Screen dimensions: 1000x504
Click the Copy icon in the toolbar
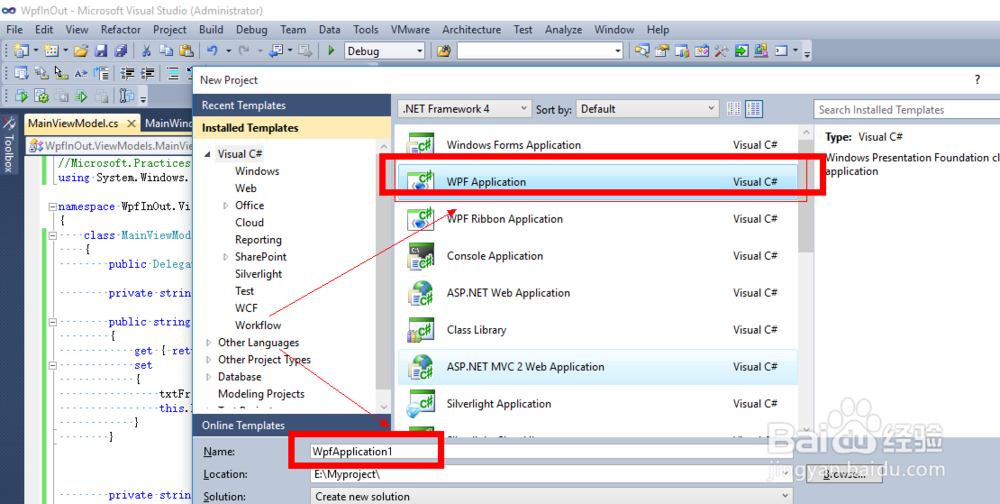click(x=166, y=51)
